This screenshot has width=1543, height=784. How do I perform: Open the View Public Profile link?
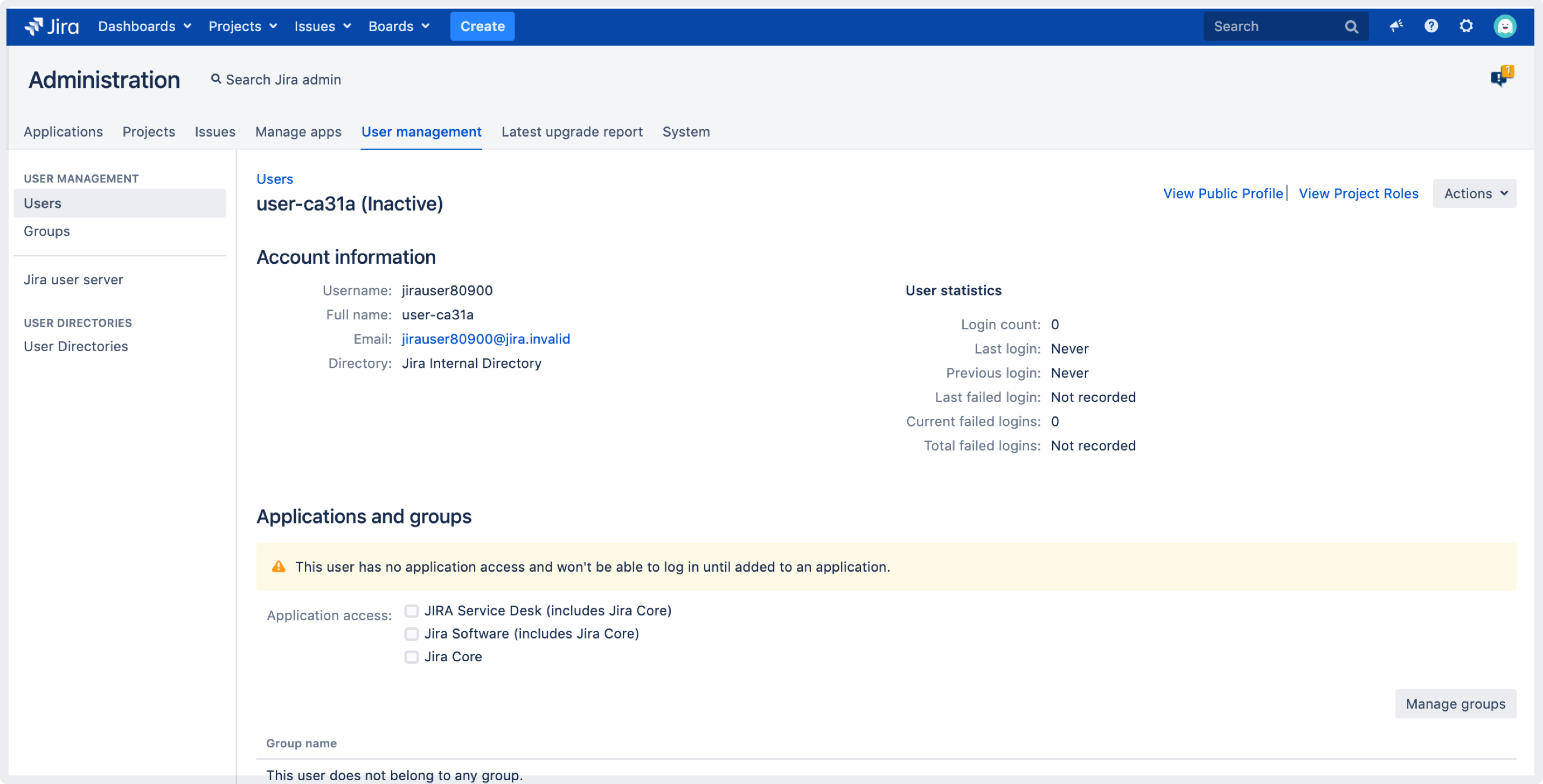[1222, 193]
